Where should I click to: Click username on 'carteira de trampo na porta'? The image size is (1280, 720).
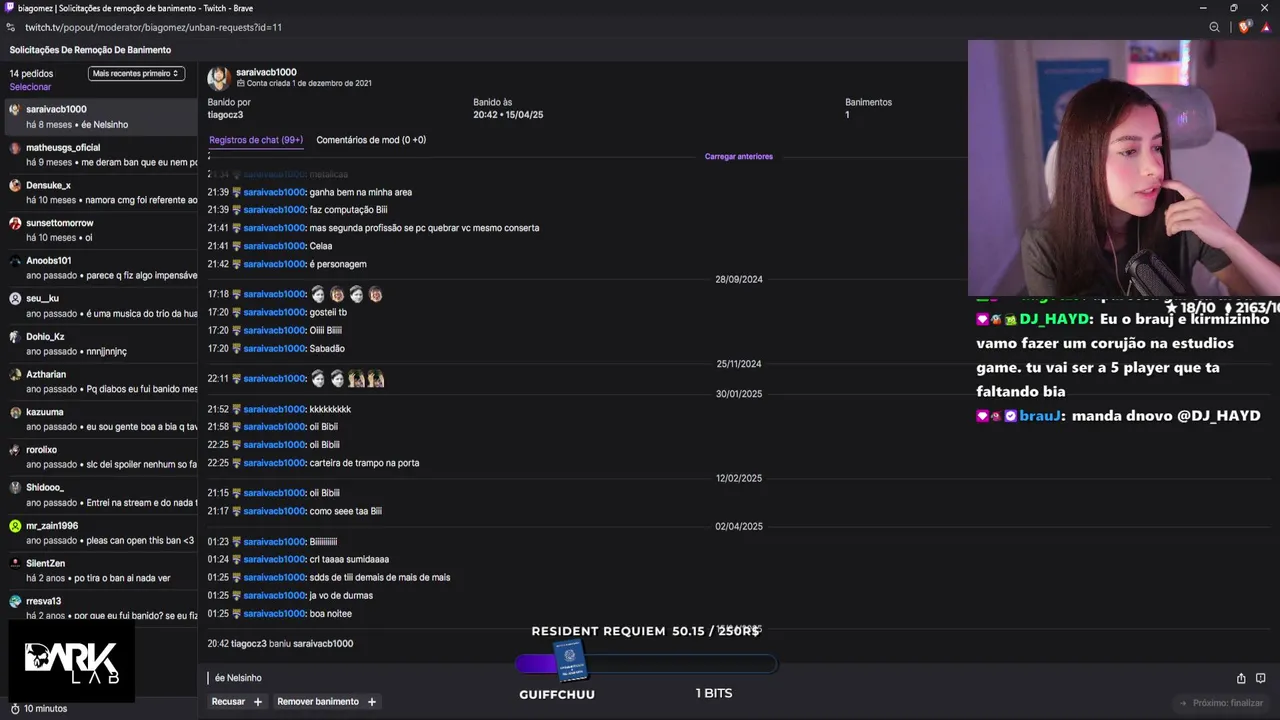274,463
